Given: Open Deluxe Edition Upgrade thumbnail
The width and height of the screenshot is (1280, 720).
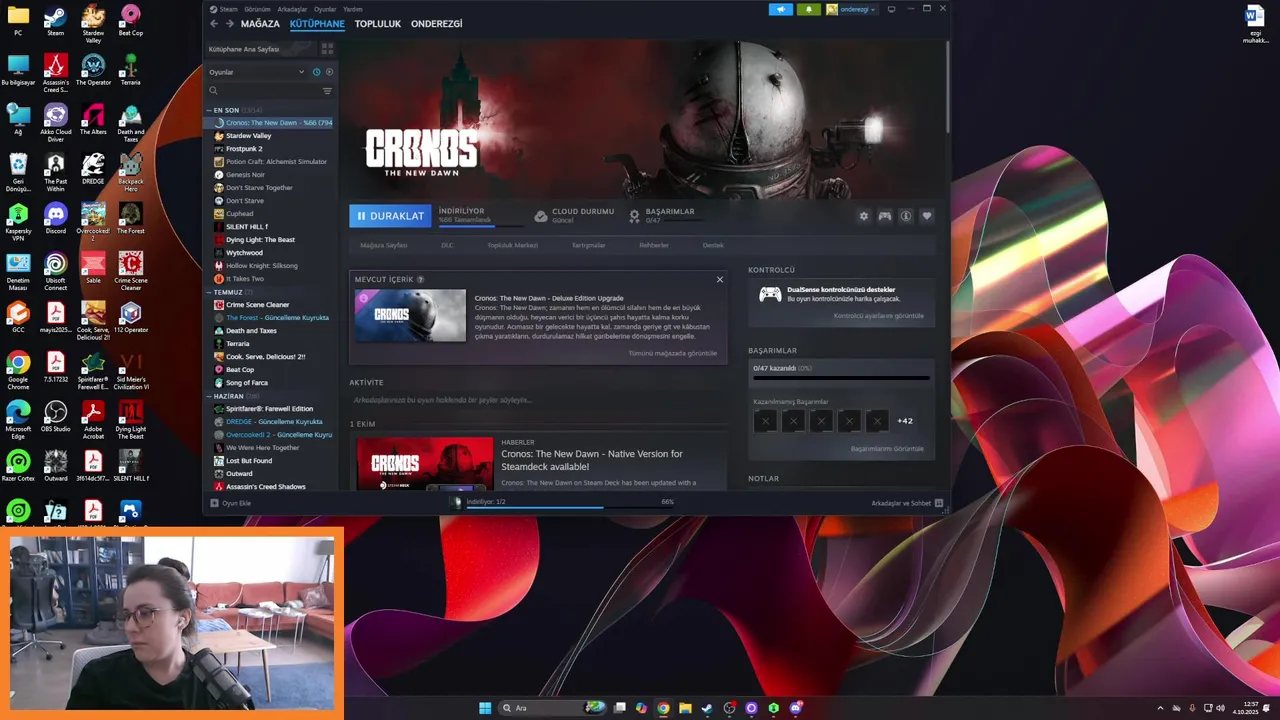Looking at the screenshot, I should pos(410,316).
